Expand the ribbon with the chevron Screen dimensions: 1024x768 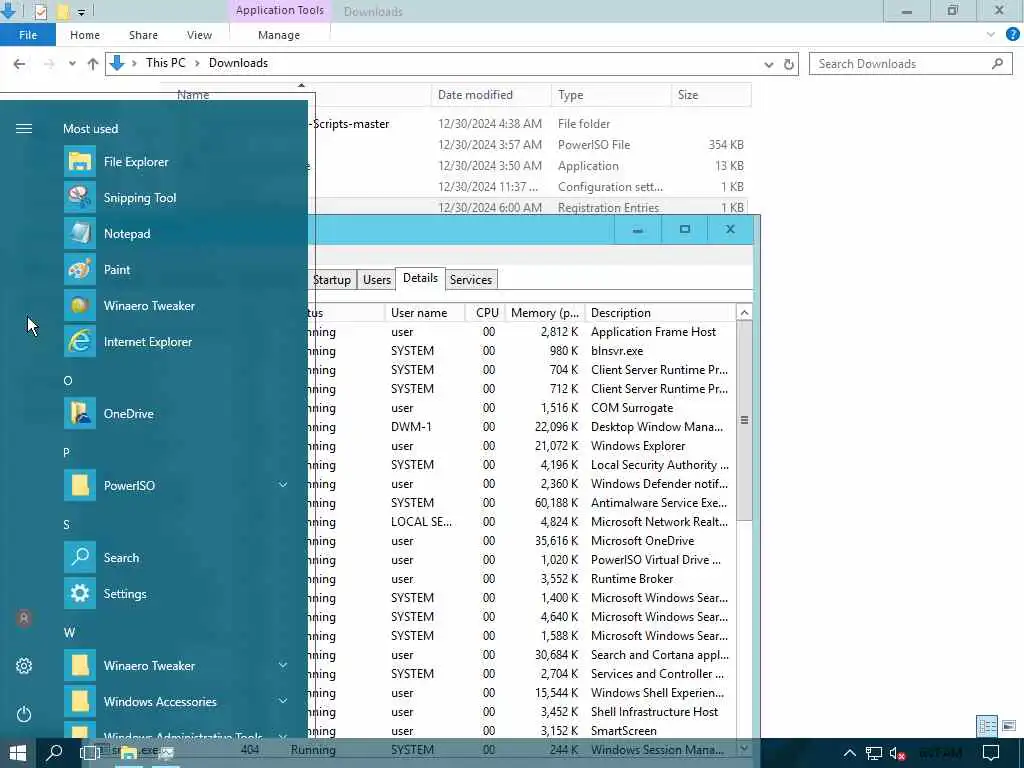tap(991, 35)
